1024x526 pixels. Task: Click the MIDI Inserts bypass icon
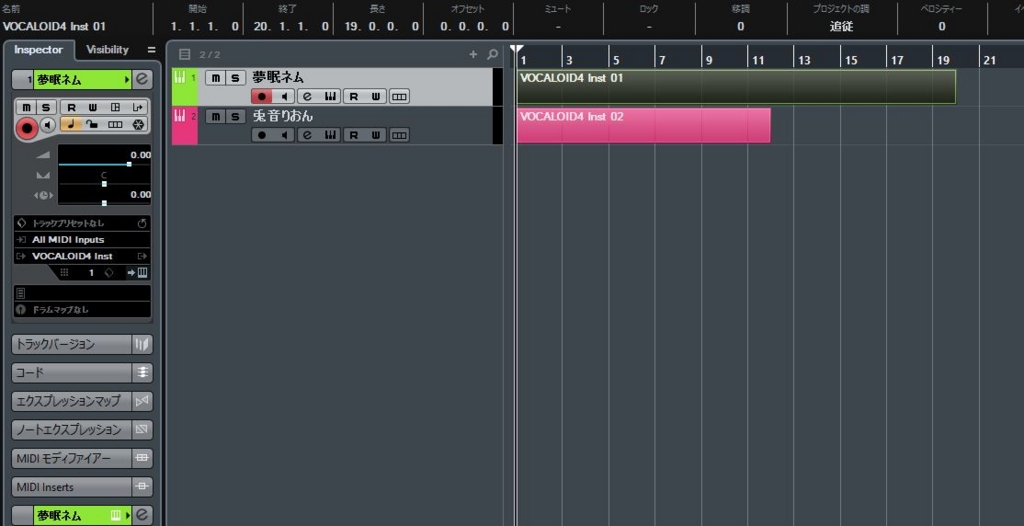coord(142,487)
